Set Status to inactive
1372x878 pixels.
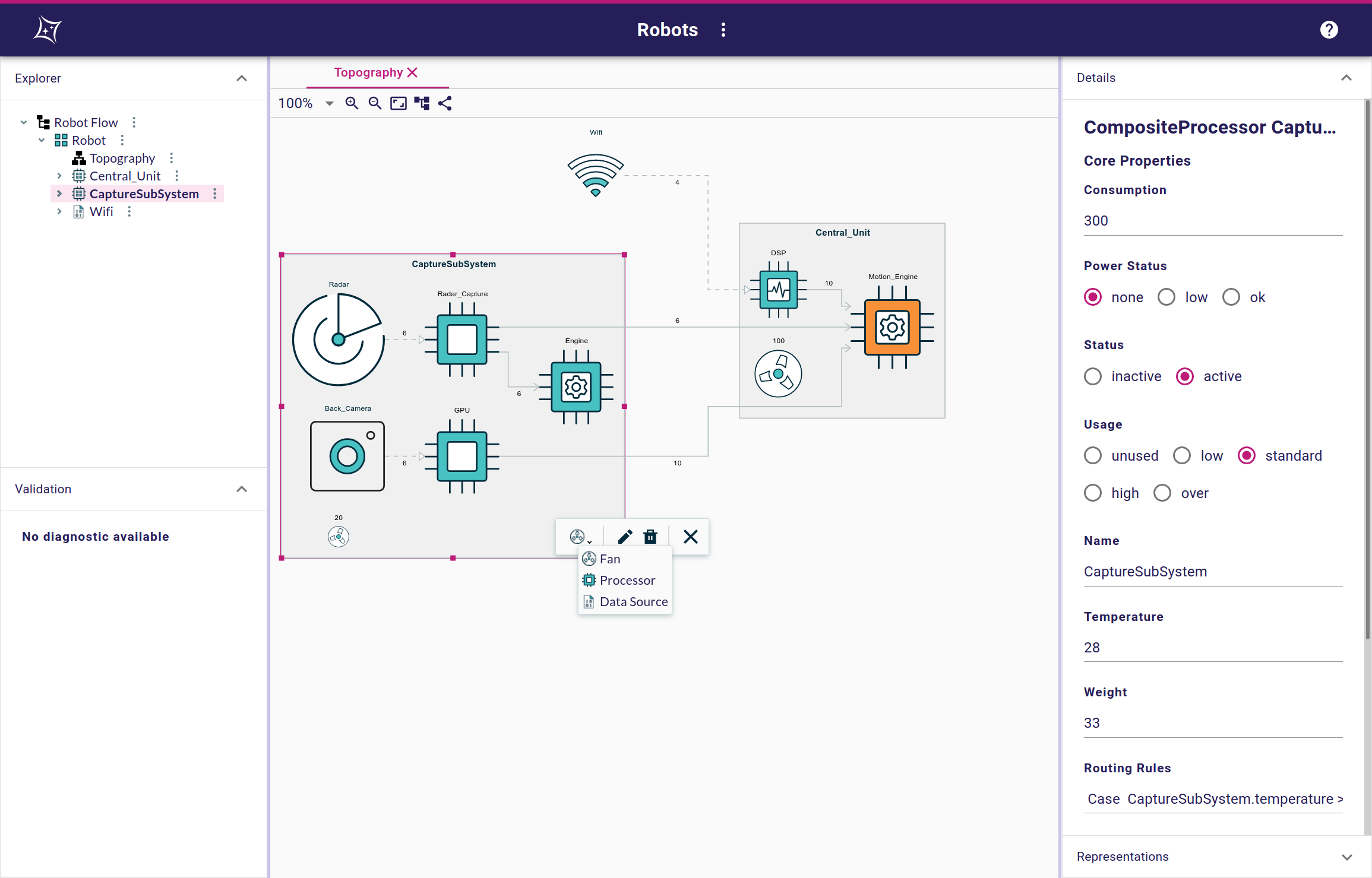[1093, 376]
